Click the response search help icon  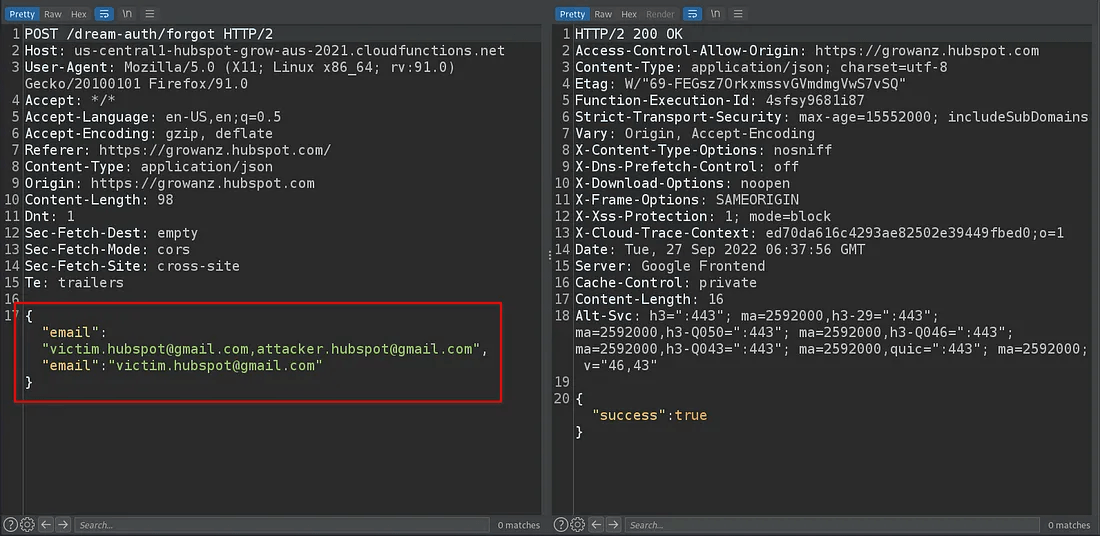pos(562,525)
